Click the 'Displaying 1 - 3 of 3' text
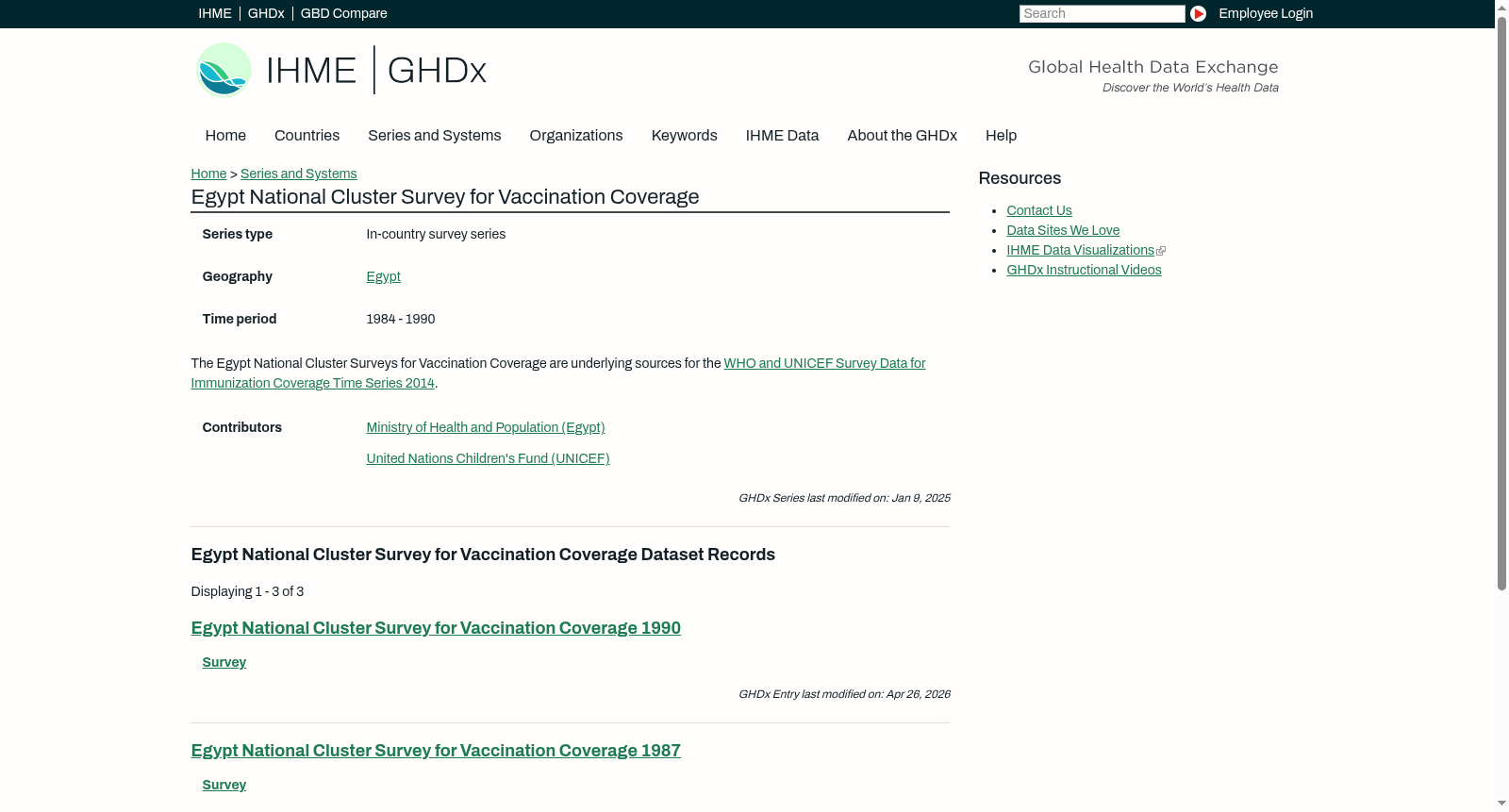The height and width of the screenshot is (812, 1509). point(247,591)
